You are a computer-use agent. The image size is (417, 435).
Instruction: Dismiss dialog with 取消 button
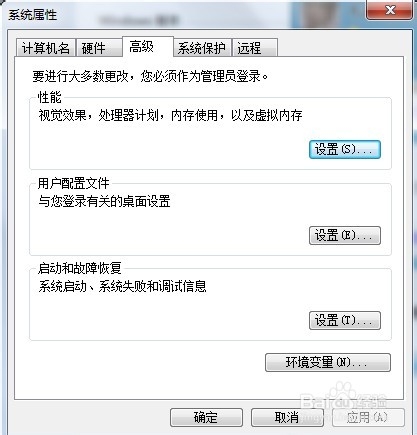(x=287, y=417)
